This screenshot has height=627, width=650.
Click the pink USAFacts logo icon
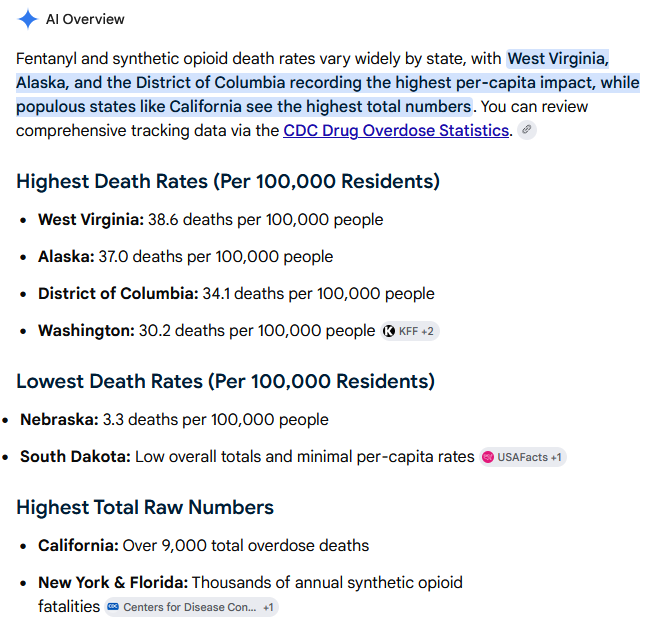pos(488,457)
